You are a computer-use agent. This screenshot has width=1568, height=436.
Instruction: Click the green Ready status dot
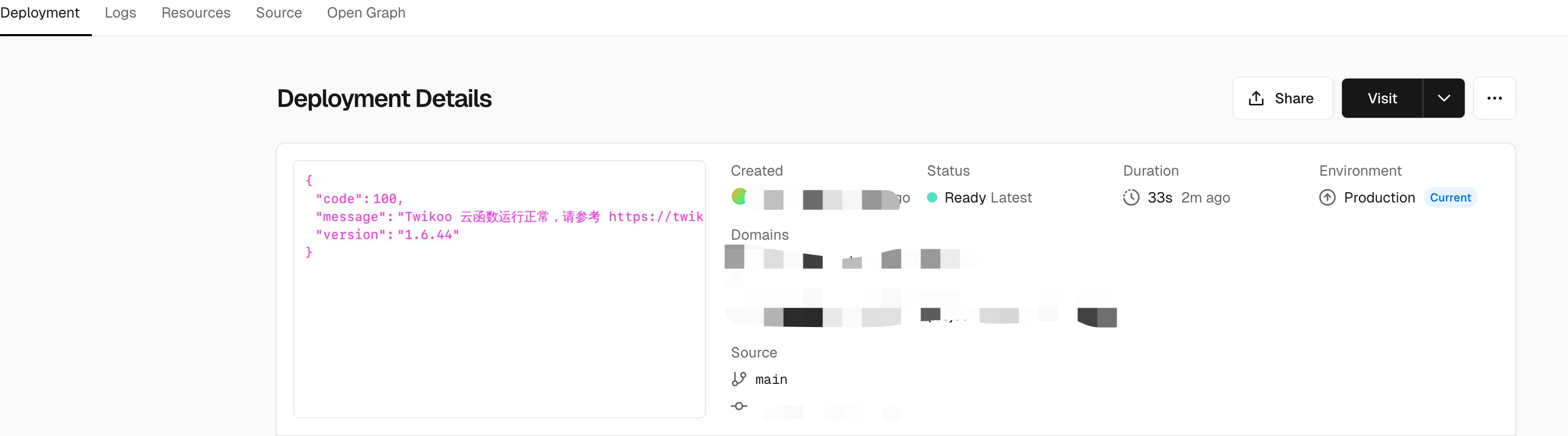point(931,198)
